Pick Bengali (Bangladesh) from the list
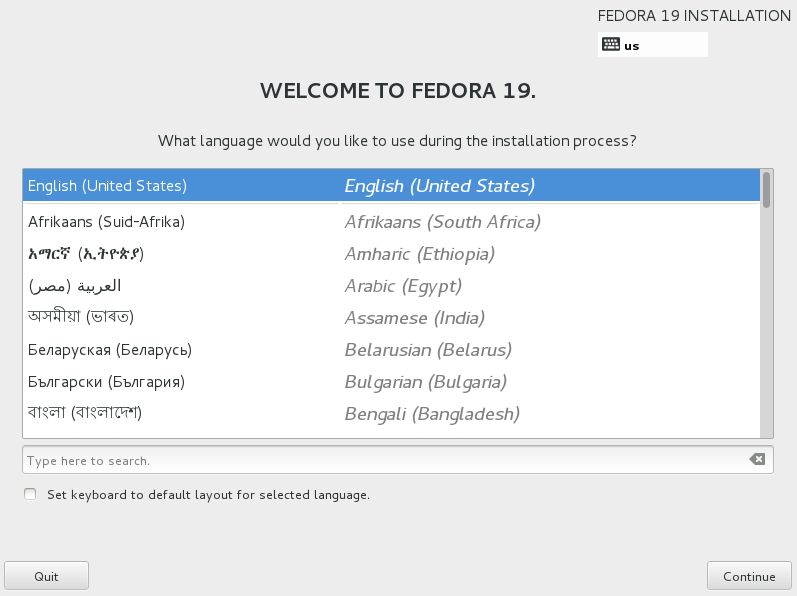The image size is (797, 596). point(391,414)
